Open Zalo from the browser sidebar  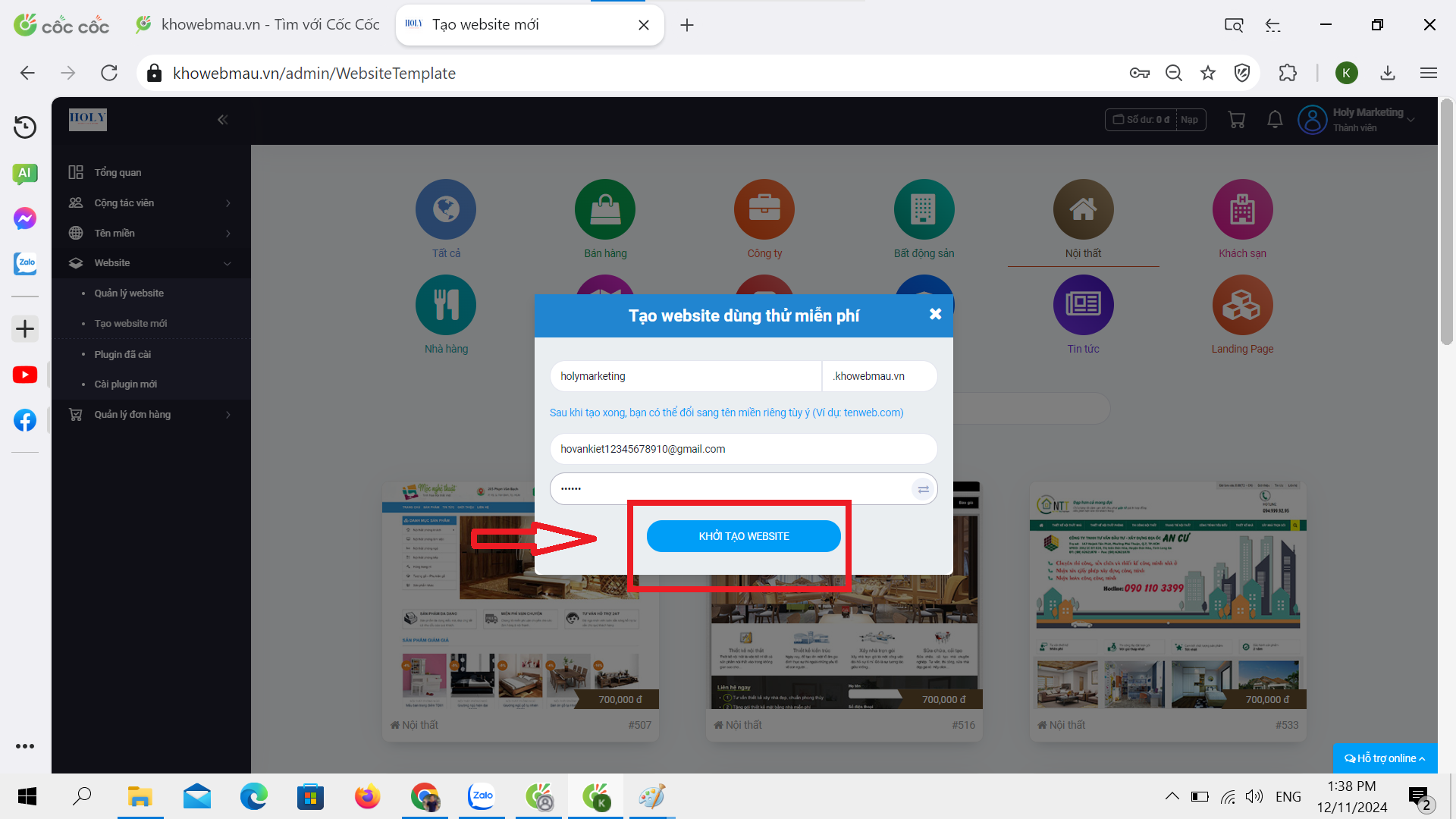25,263
